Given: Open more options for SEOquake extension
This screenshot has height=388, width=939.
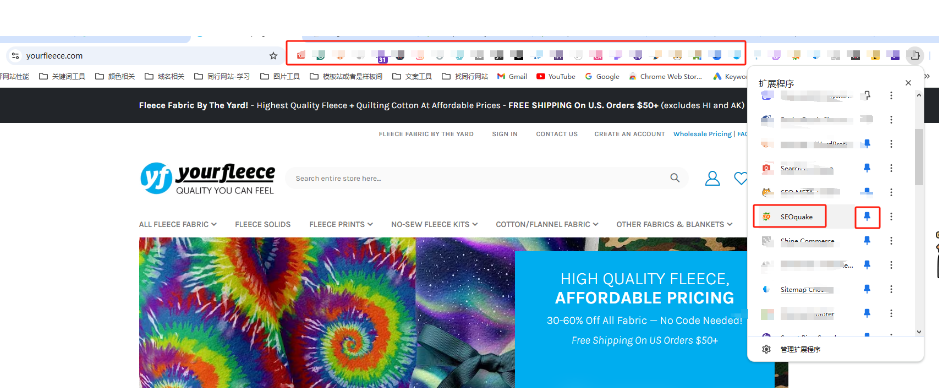Looking at the screenshot, I should pyautogui.click(x=891, y=217).
